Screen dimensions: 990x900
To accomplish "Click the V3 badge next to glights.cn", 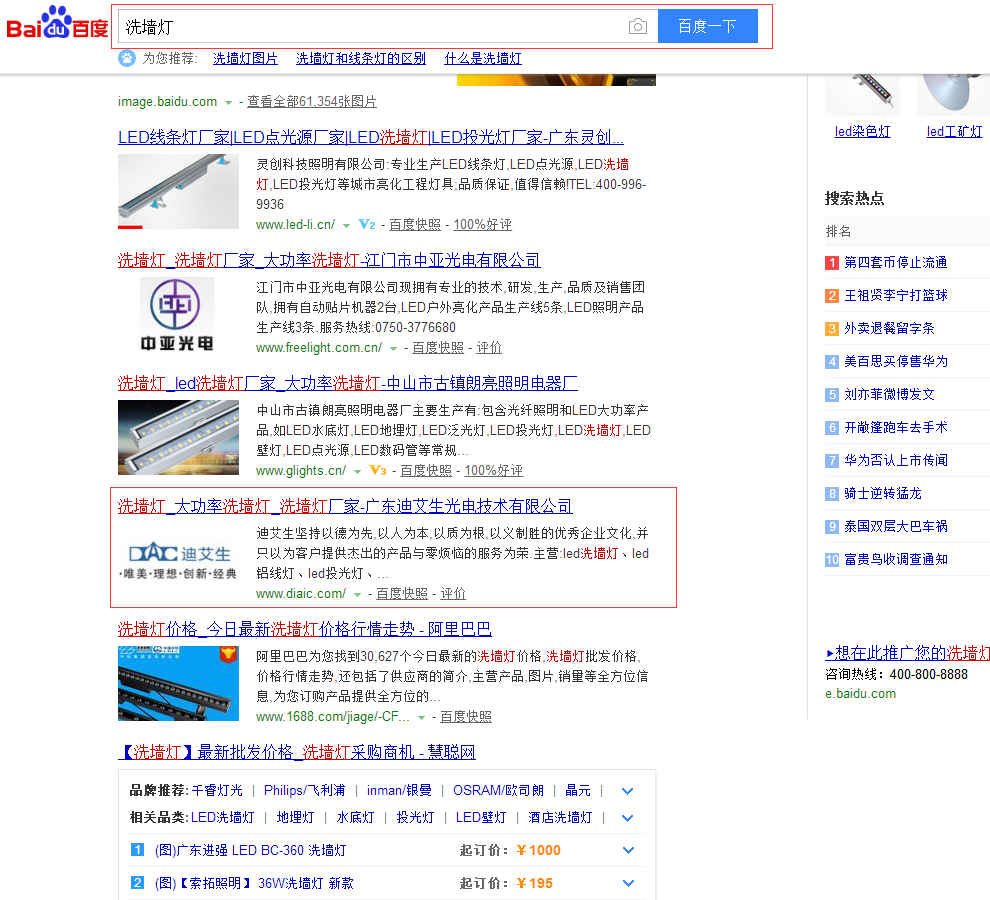I will point(377,470).
